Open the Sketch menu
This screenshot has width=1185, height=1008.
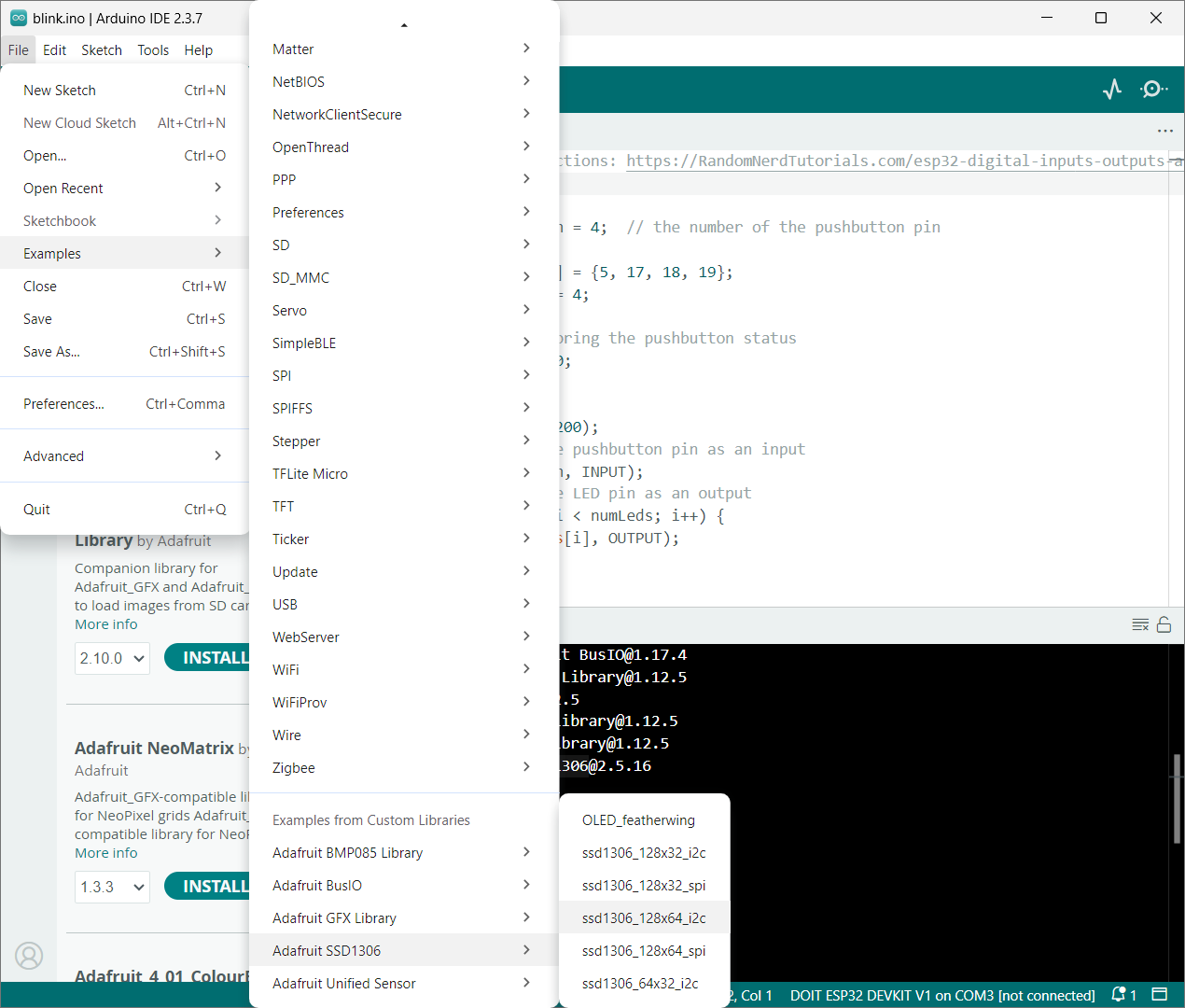click(102, 50)
